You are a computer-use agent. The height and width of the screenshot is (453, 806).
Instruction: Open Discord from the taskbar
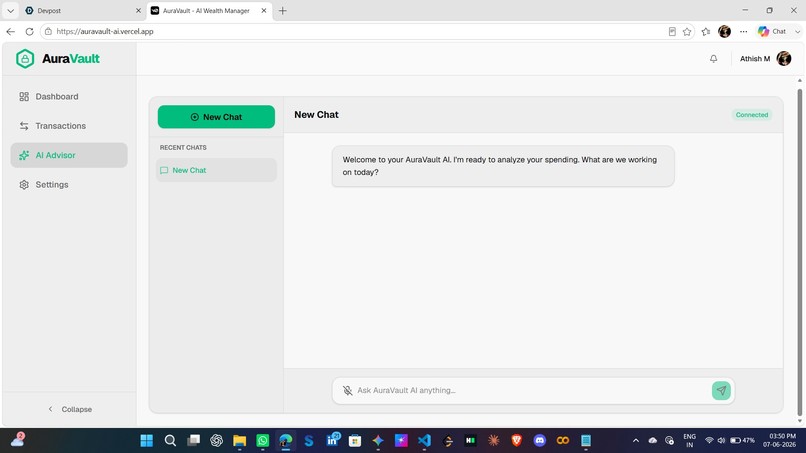tap(540, 441)
